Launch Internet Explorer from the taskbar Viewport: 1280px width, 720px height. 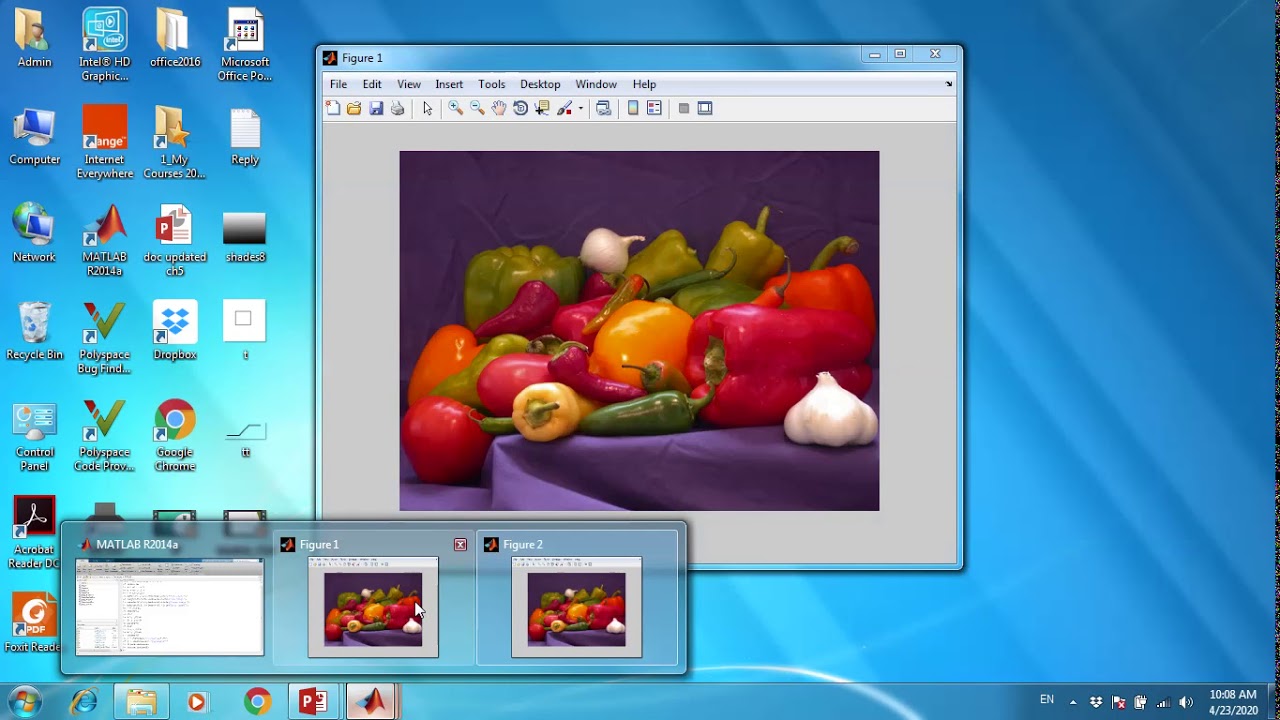pyautogui.click(x=83, y=702)
